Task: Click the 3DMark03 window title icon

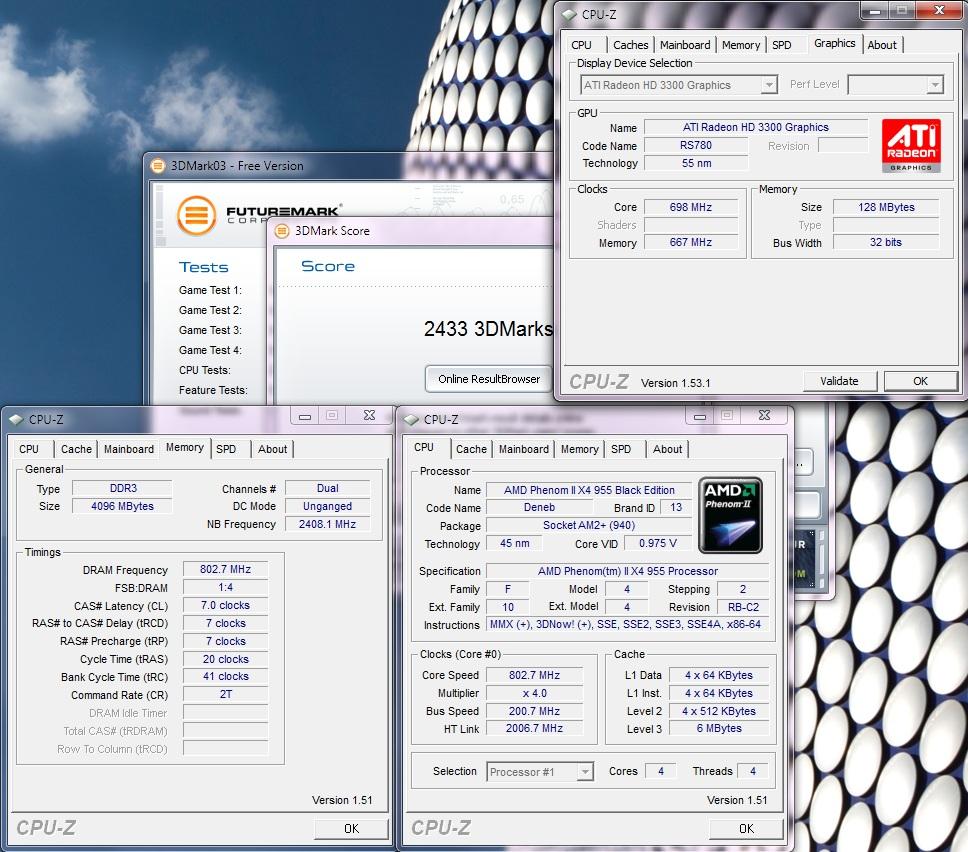Action: pos(158,165)
